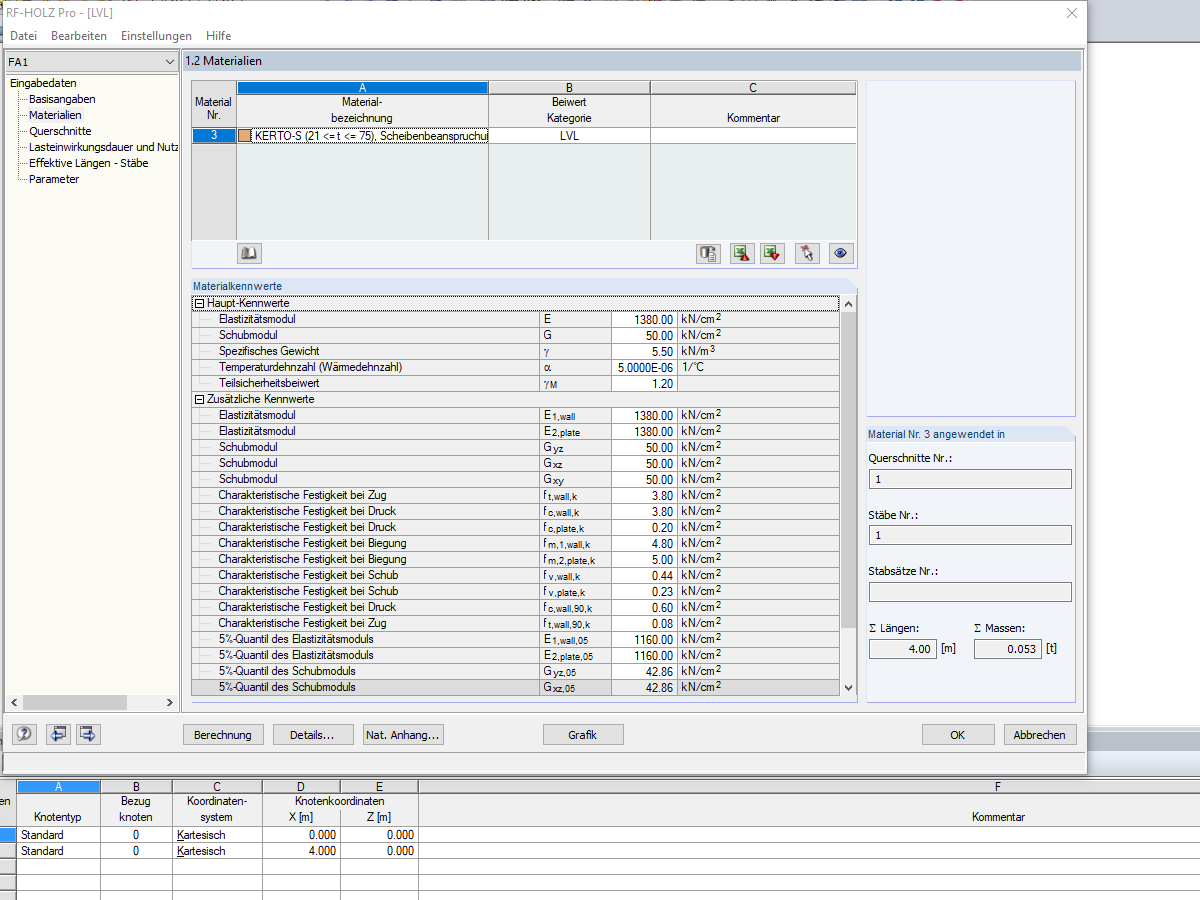Select material row number 3

(214, 136)
